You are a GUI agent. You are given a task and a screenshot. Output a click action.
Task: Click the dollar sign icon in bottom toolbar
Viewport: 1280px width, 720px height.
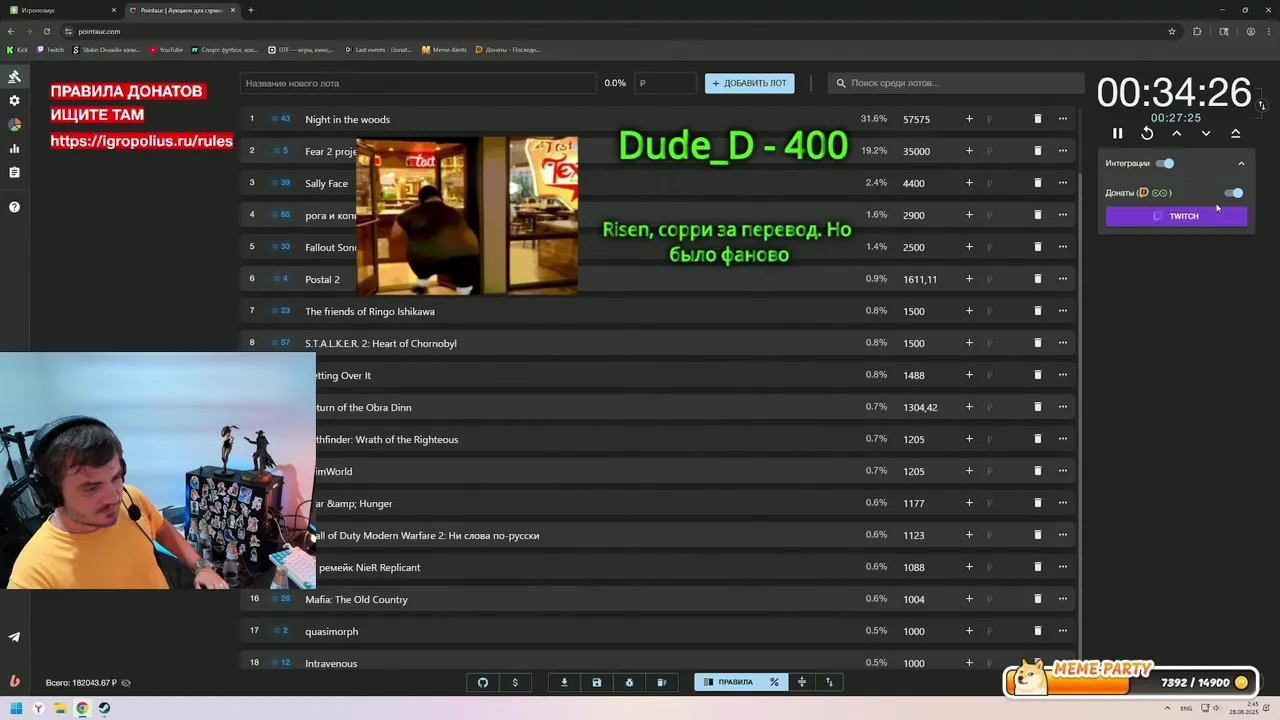(515, 682)
